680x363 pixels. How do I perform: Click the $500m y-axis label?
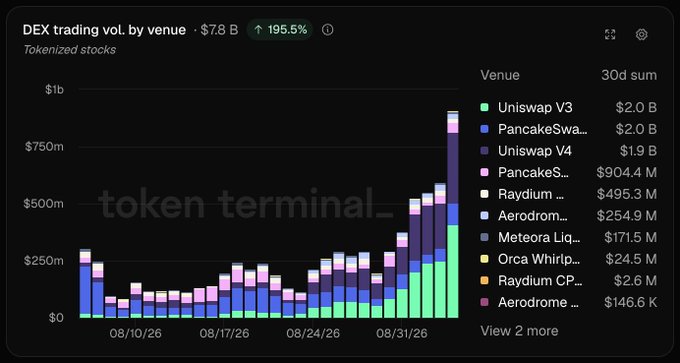point(44,204)
